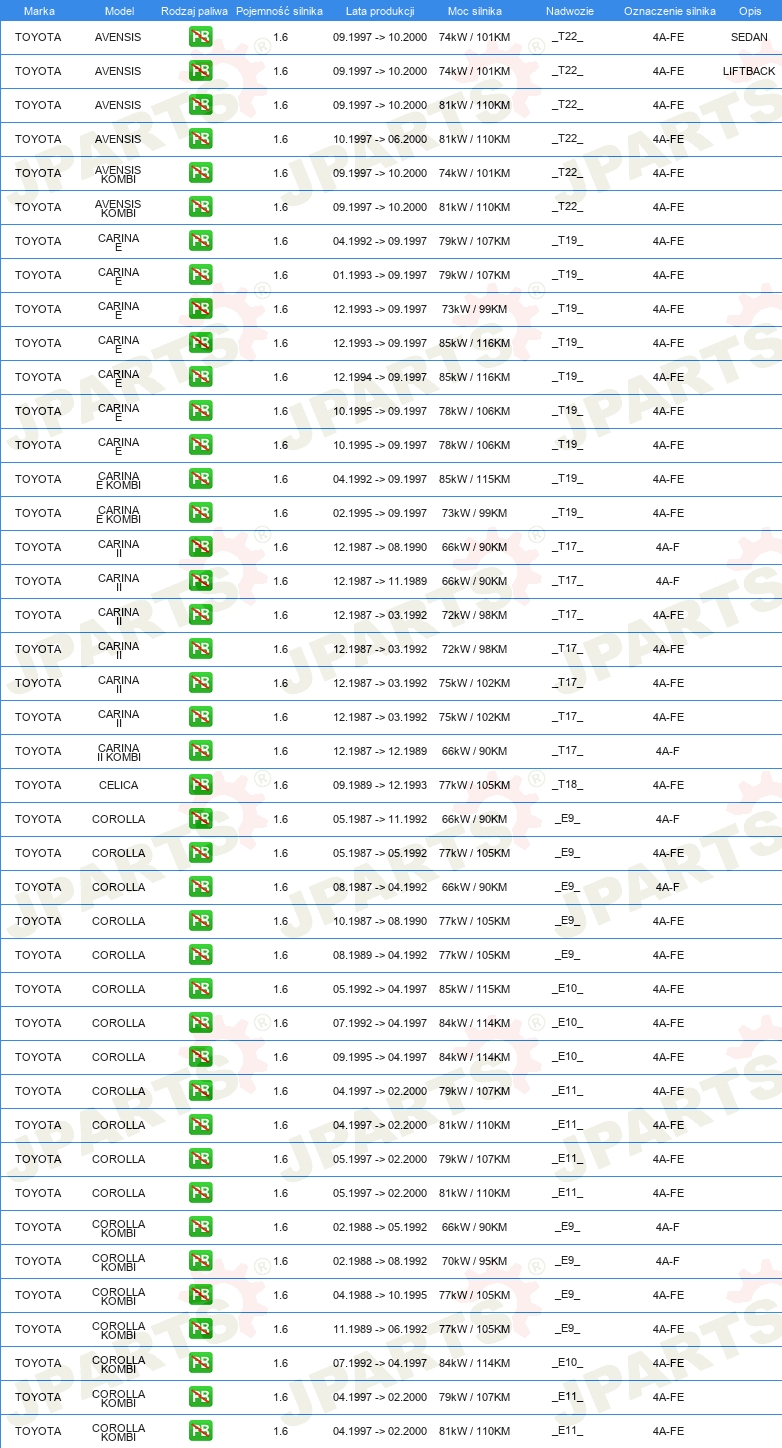Click the petrol fuel icon in the AVENSIS LIFTBACK row

pyautogui.click(x=200, y=71)
